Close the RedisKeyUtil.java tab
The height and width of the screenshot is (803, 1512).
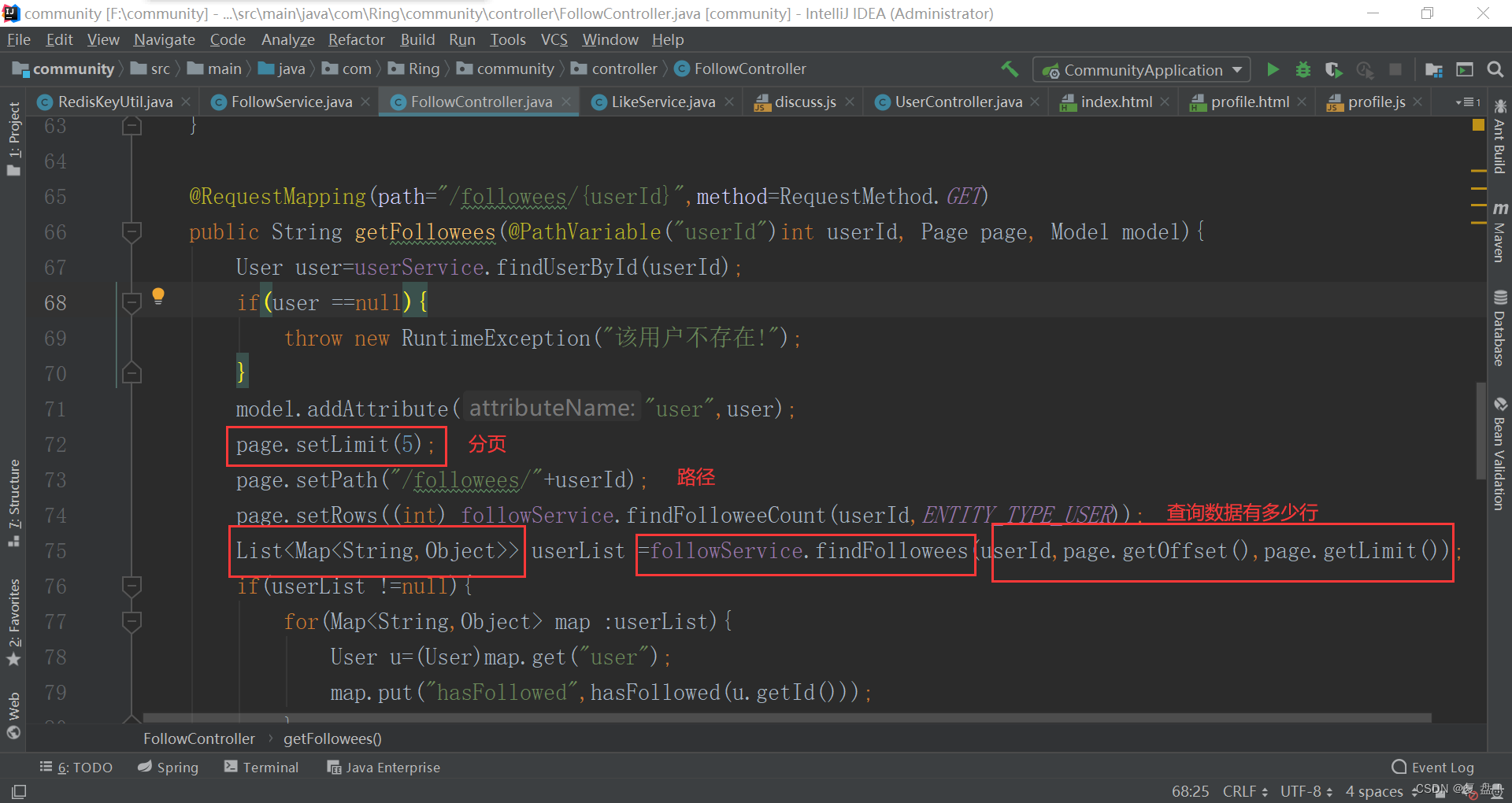186,102
